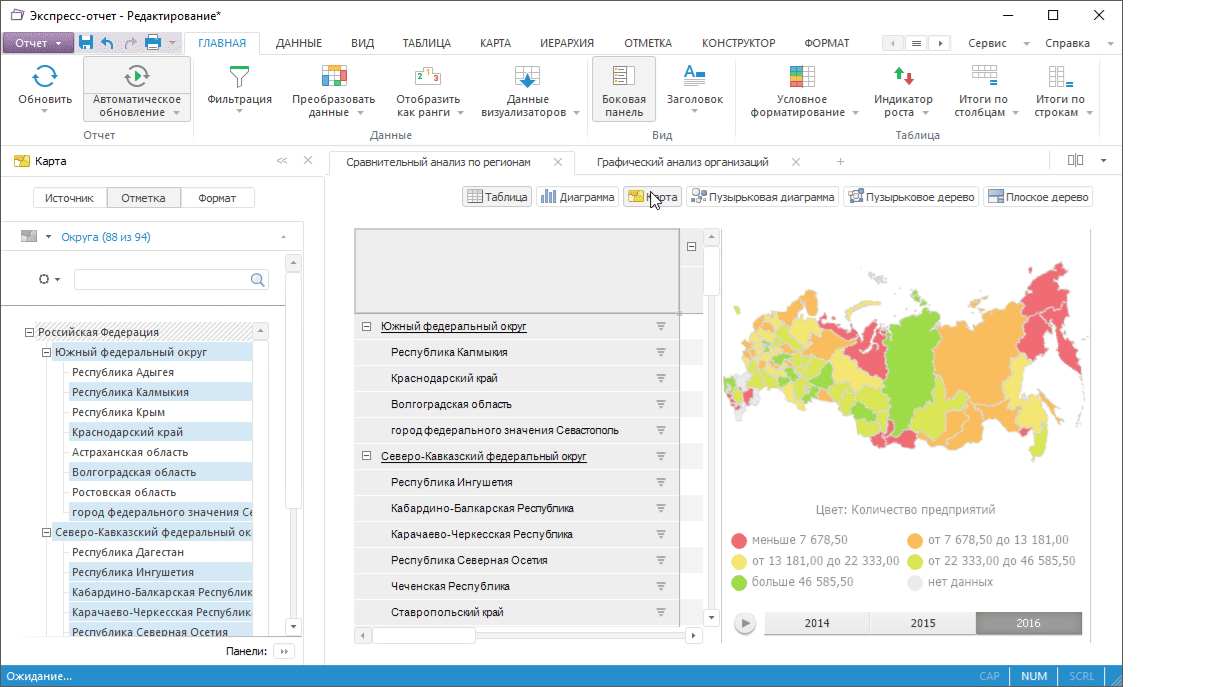This screenshot has width=1220, height=687.
Task: Open the ДАННЫЕ ribbon tab
Action: [x=298, y=43]
